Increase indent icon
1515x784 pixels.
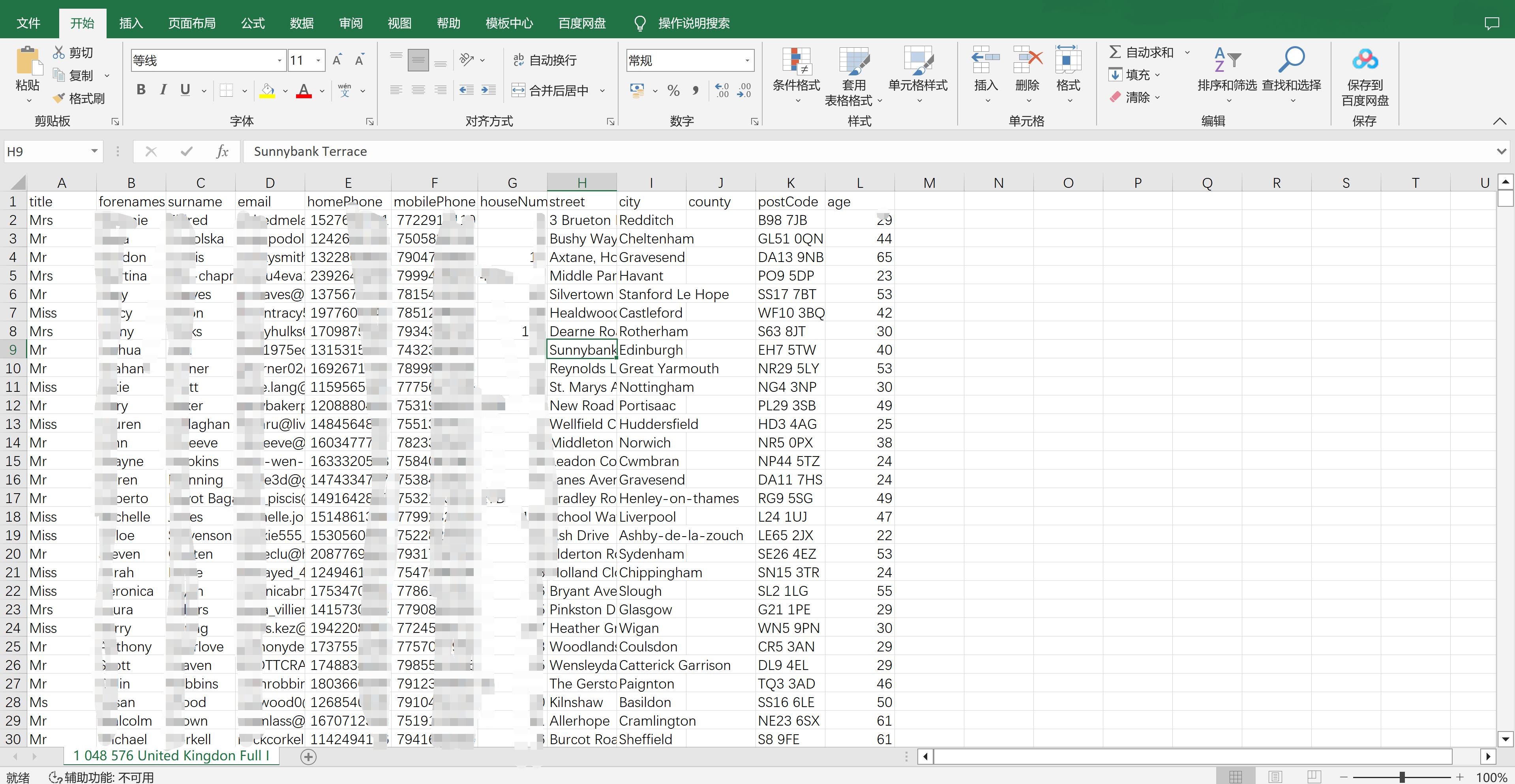pos(489,90)
